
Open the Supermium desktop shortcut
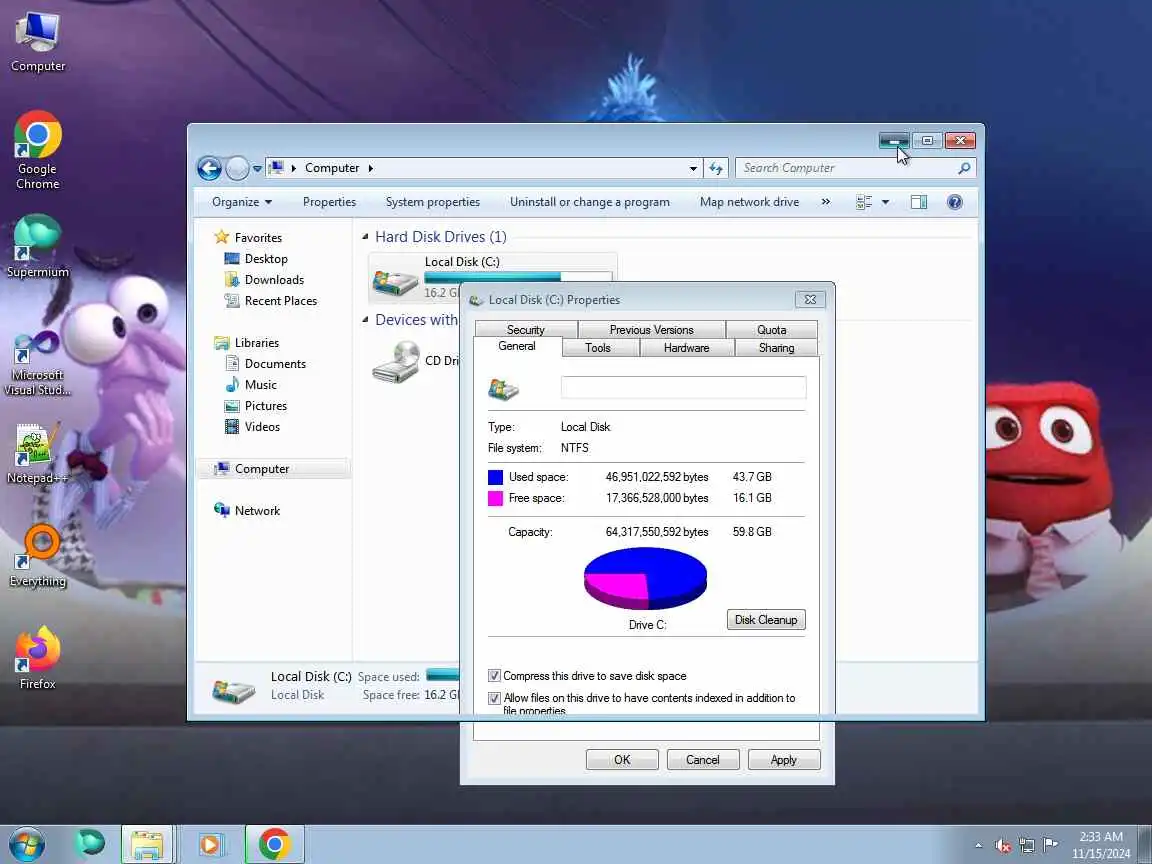coord(37,246)
